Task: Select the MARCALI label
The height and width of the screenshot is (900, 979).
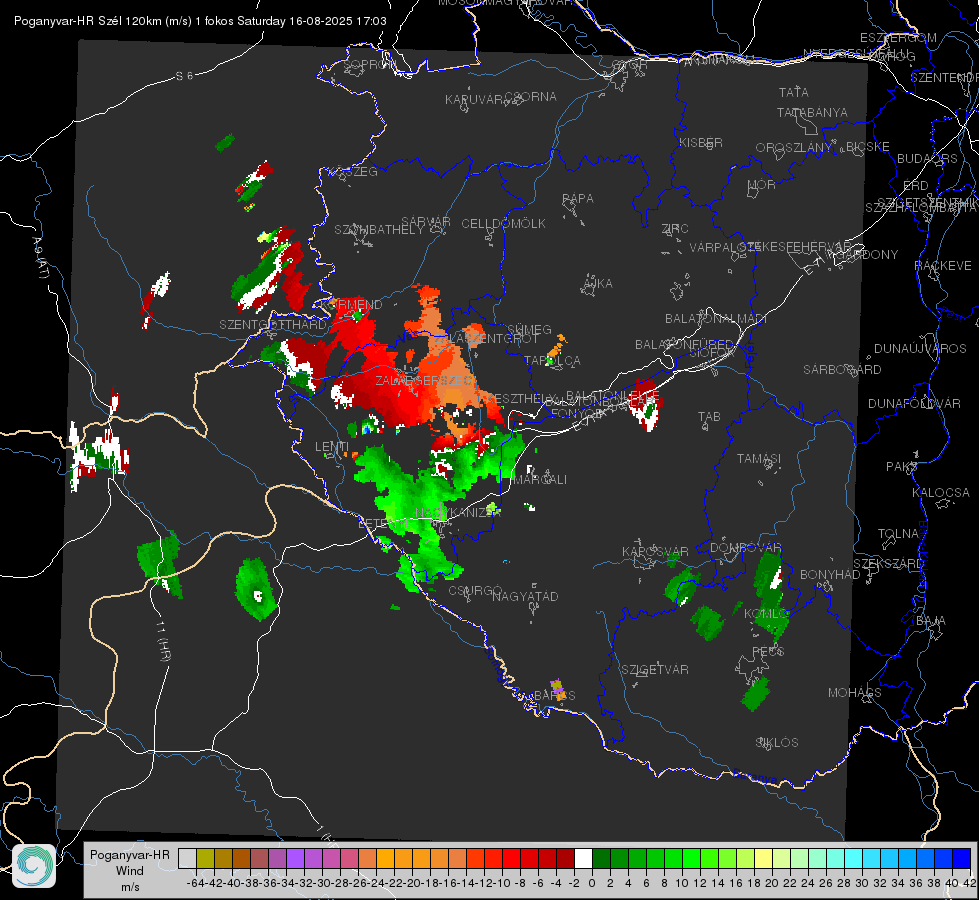Action: click(x=539, y=480)
